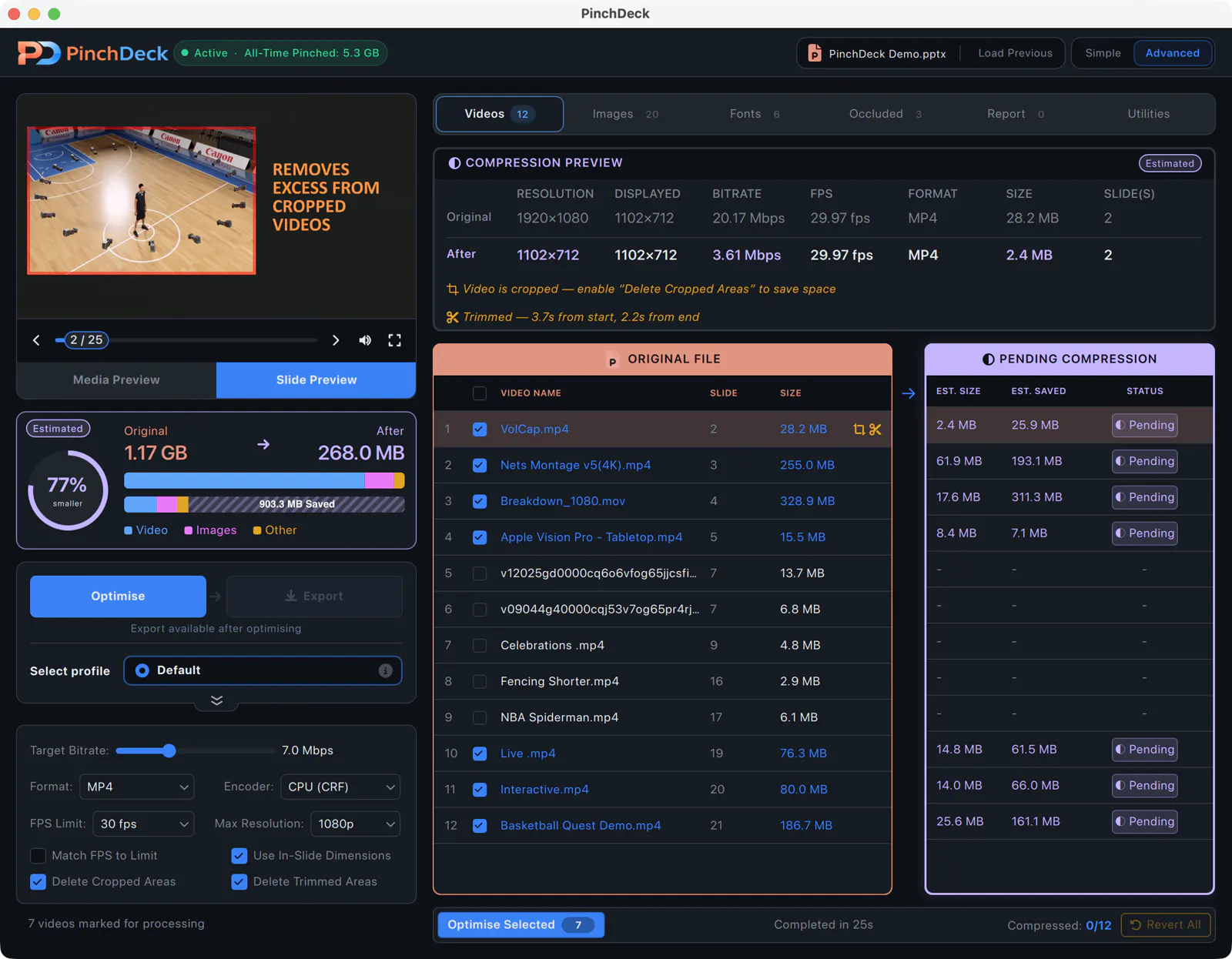Open fullscreen slide preview
The height and width of the screenshot is (959, 1232).
click(x=394, y=340)
